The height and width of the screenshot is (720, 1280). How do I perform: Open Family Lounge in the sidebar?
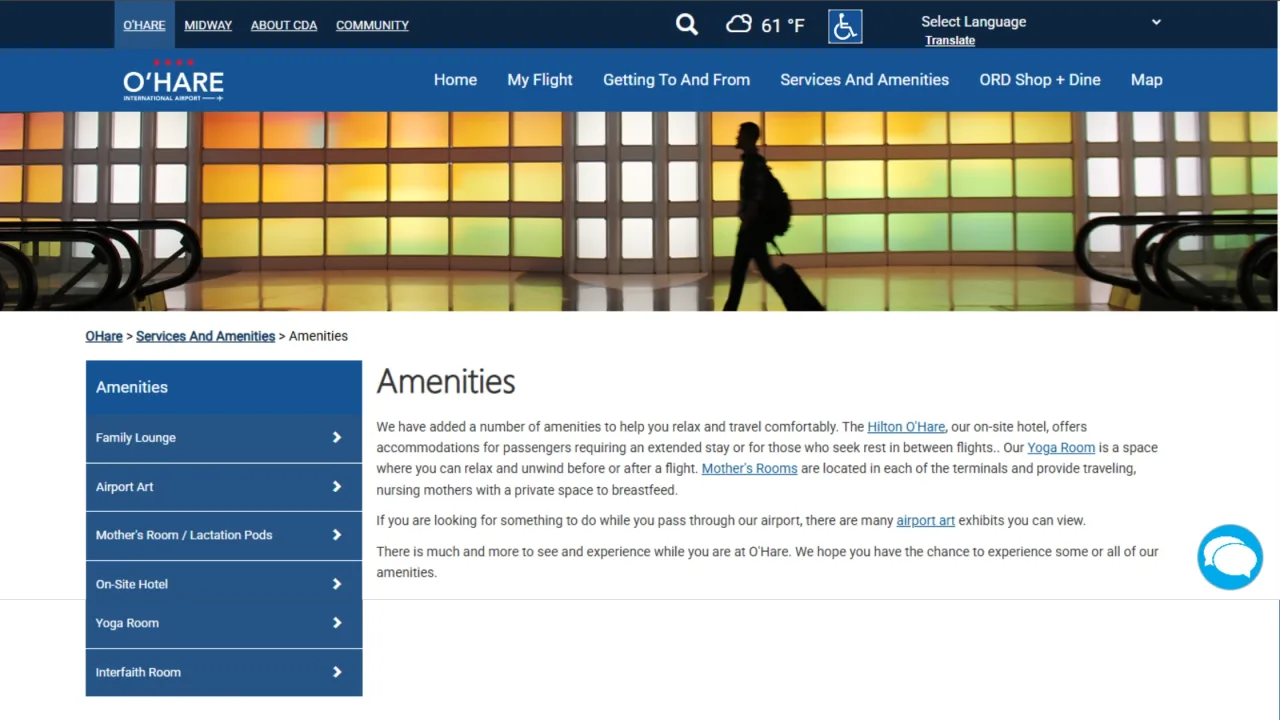224,438
